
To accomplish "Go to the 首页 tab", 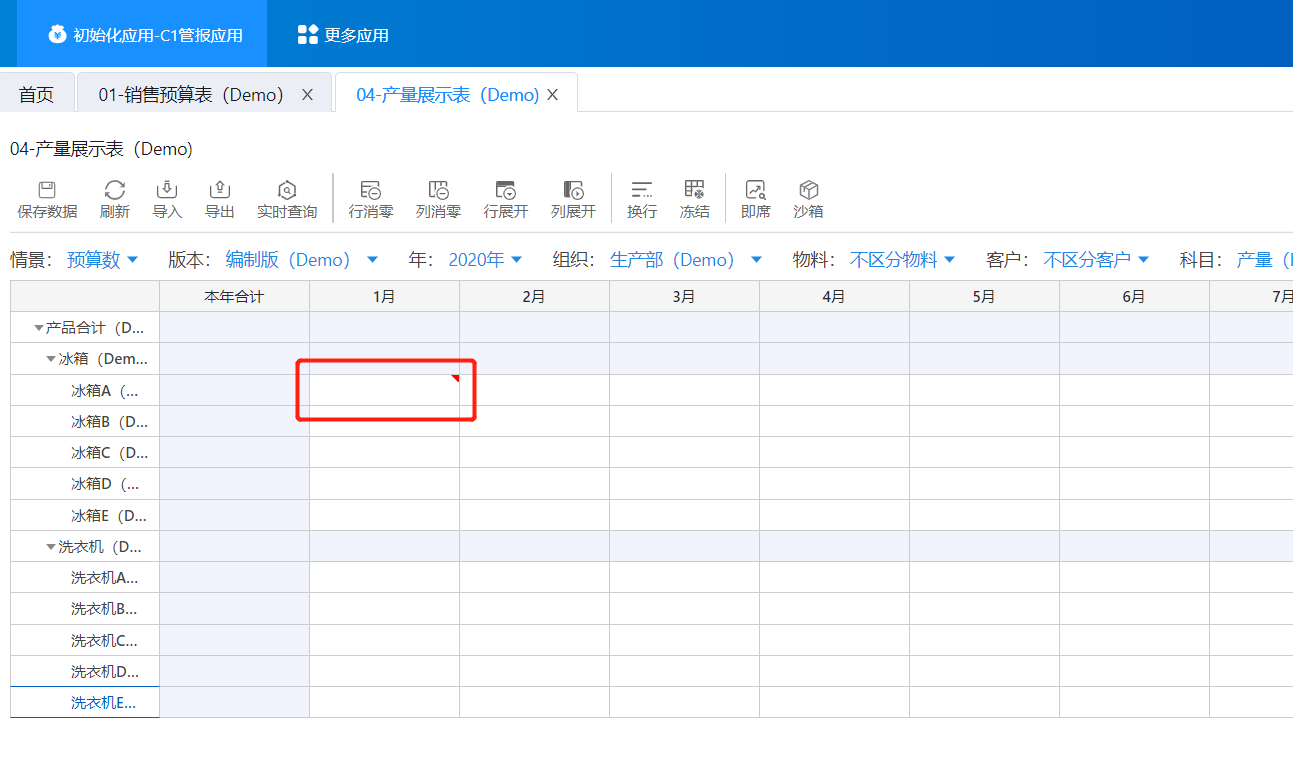I will pos(37,95).
